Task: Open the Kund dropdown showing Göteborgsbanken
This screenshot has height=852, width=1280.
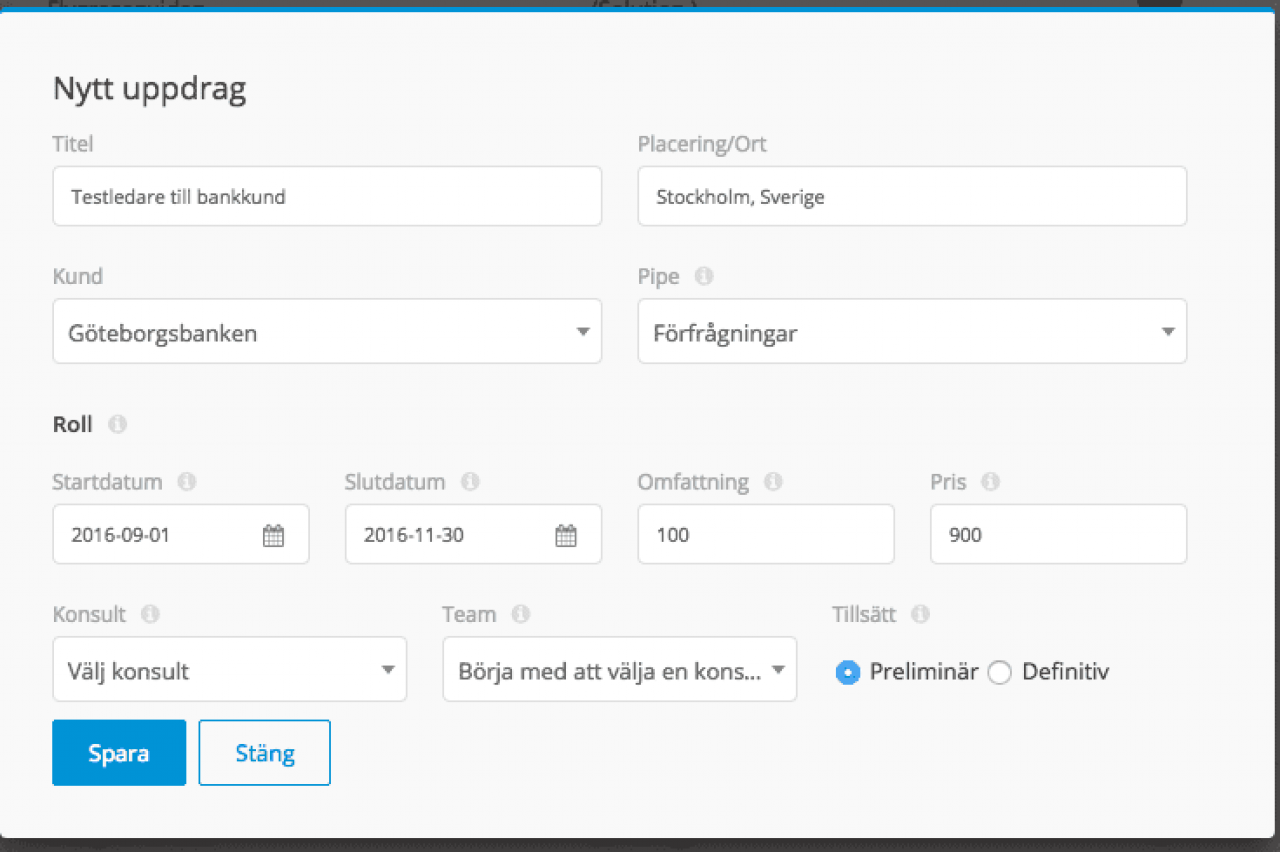Action: pos(327,332)
